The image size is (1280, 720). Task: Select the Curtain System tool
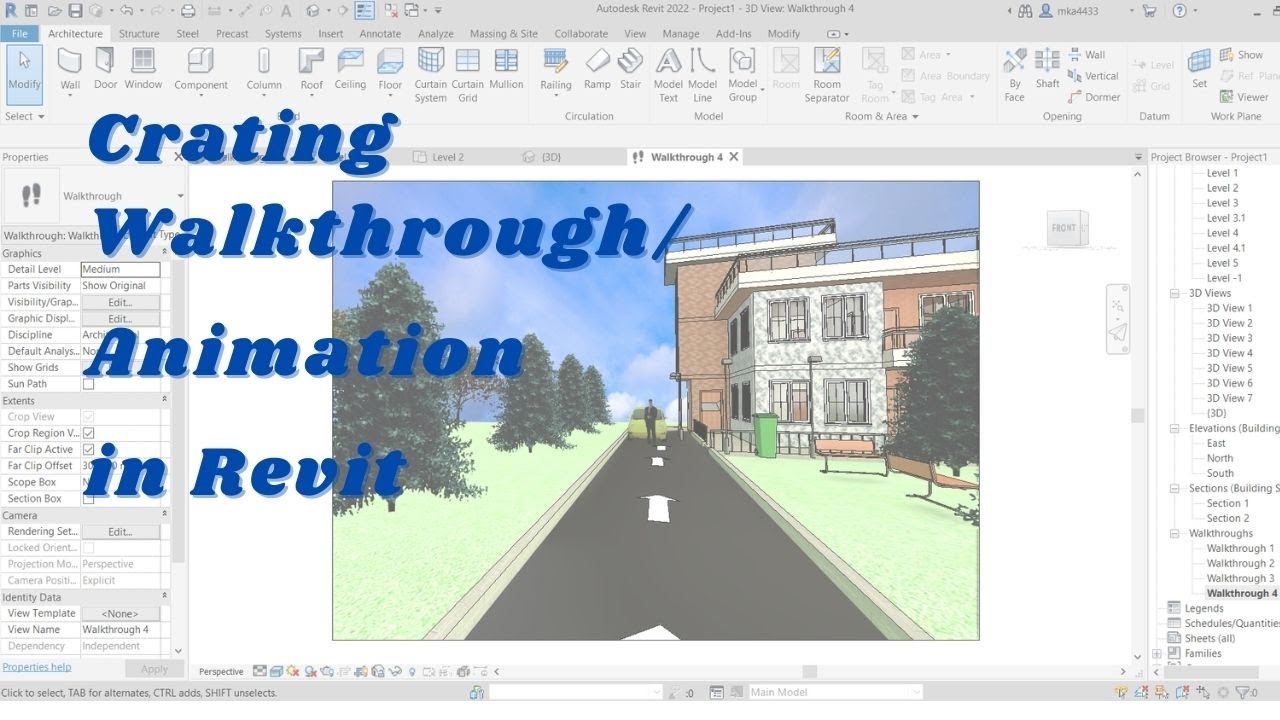coord(431,75)
